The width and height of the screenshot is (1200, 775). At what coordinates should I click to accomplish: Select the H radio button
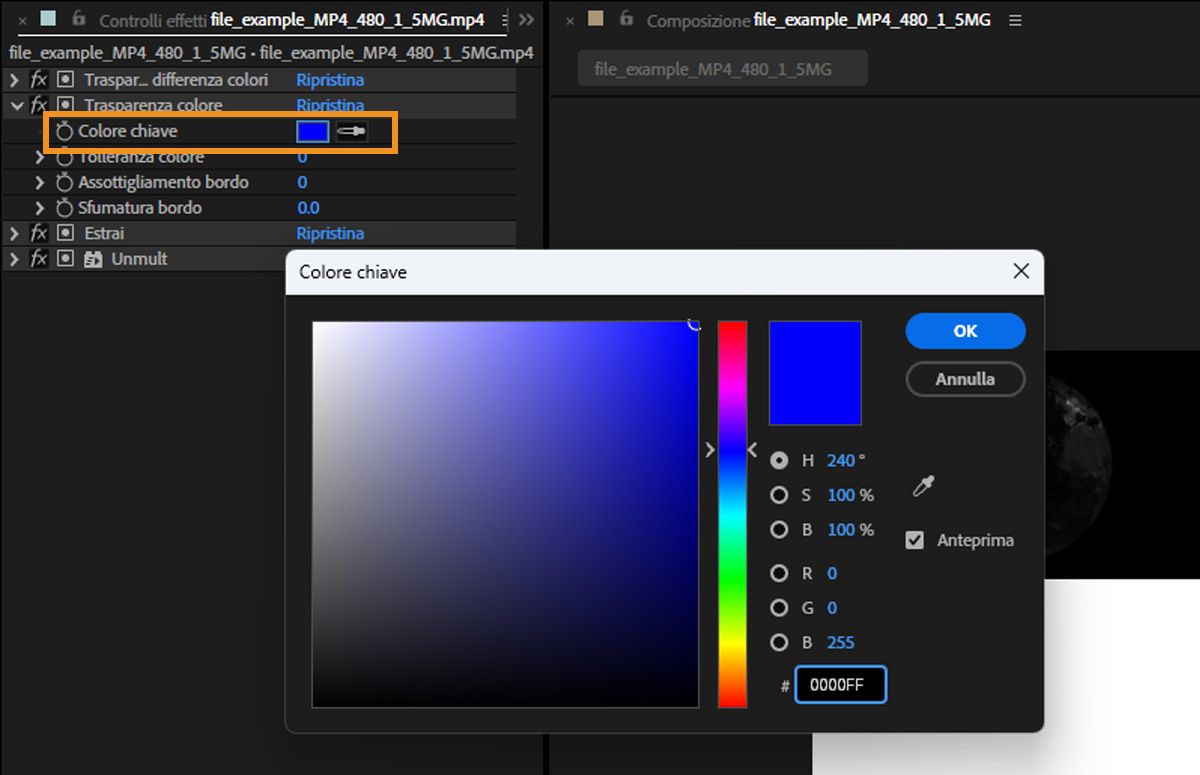coord(780,460)
